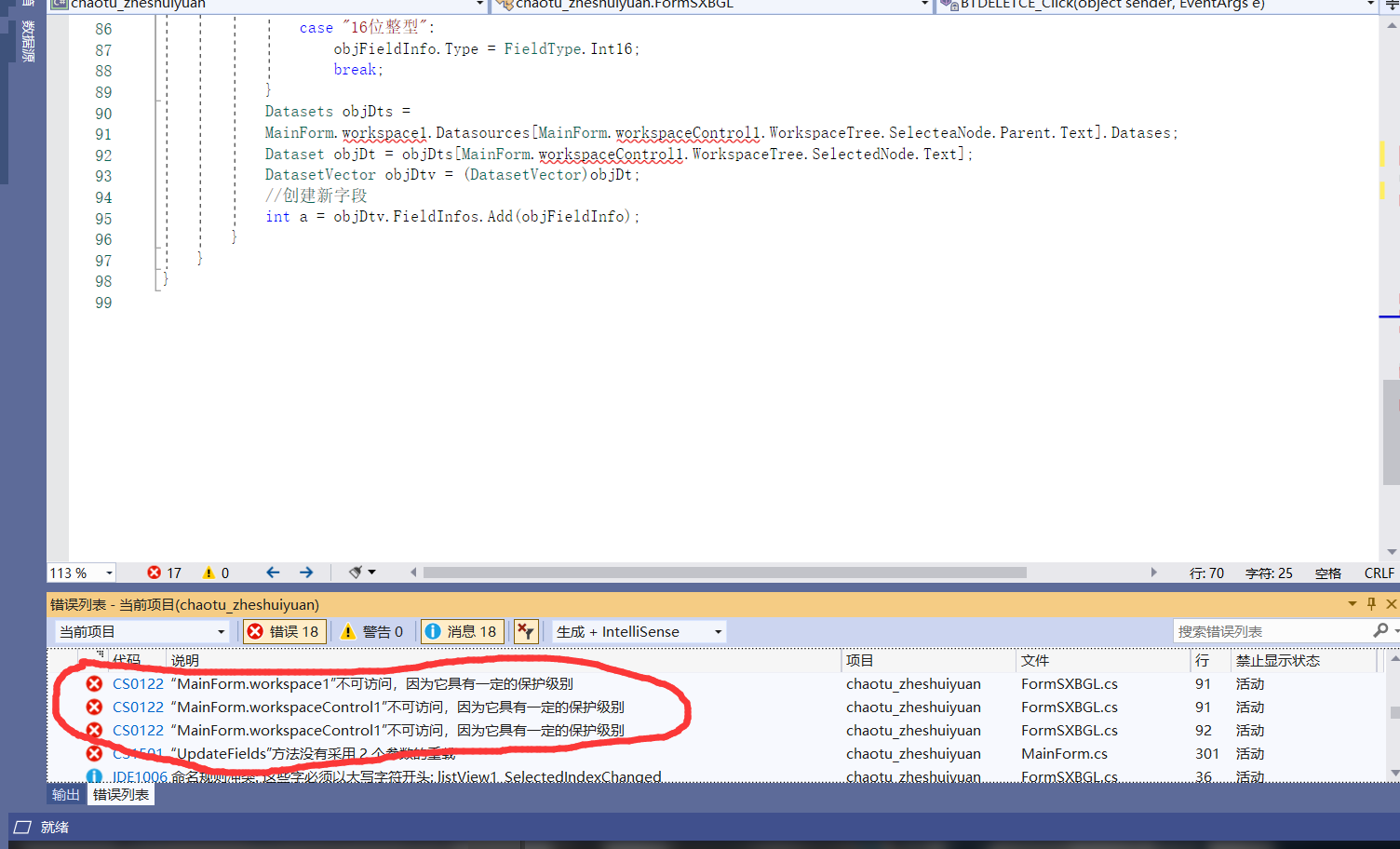Viewport: 1400px width, 849px height.
Task: Open the code cleanup profile dropdown arrow
Action: click(x=372, y=573)
